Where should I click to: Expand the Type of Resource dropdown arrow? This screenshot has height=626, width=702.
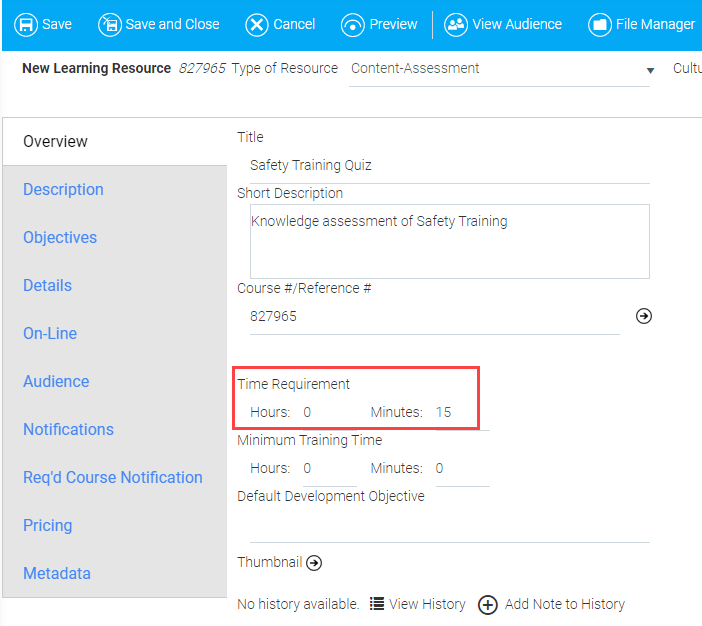650,70
